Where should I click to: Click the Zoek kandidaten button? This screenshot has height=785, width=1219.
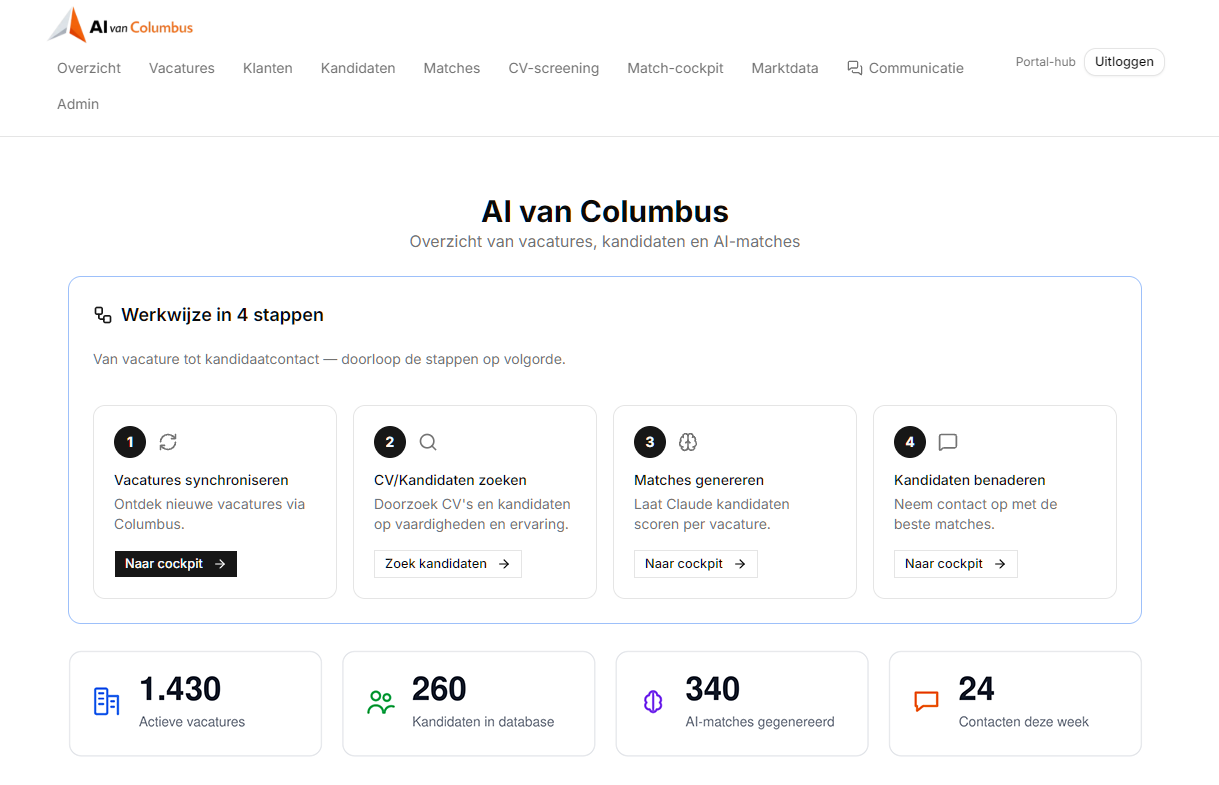point(448,564)
